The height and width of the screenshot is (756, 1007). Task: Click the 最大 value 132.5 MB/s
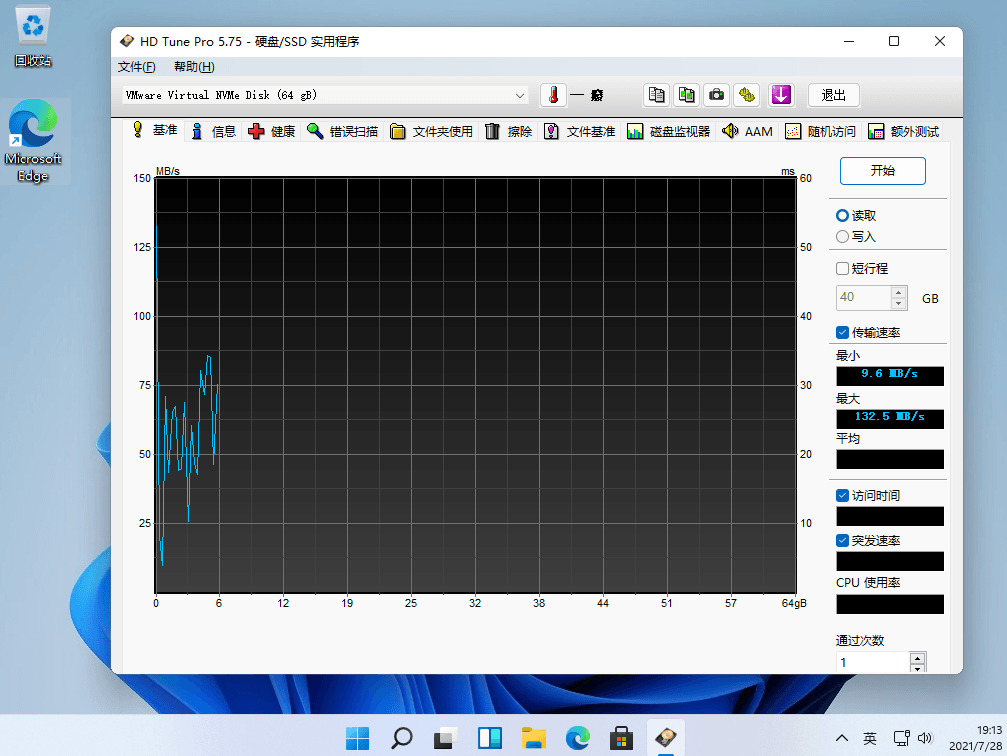click(x=889, y=418)
